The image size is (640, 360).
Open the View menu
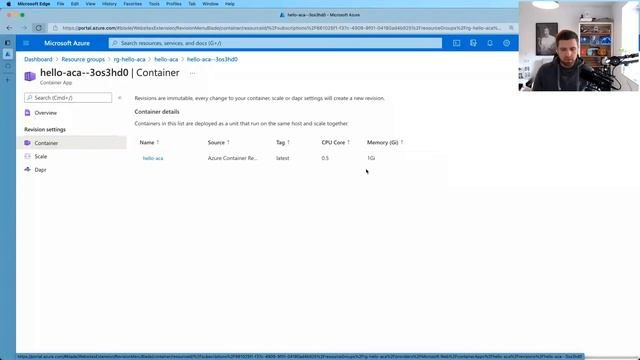[x=90, y=4]
